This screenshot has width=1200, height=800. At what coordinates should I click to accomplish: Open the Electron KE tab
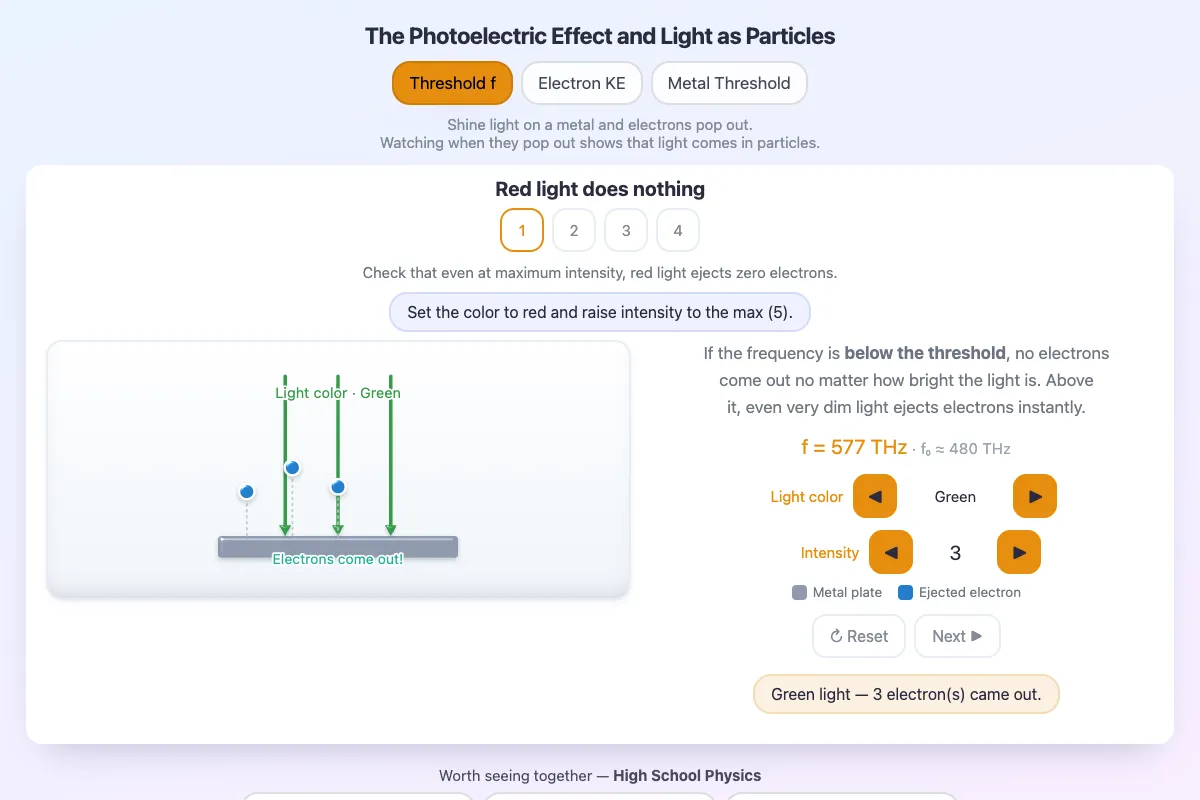click(582, 83)
